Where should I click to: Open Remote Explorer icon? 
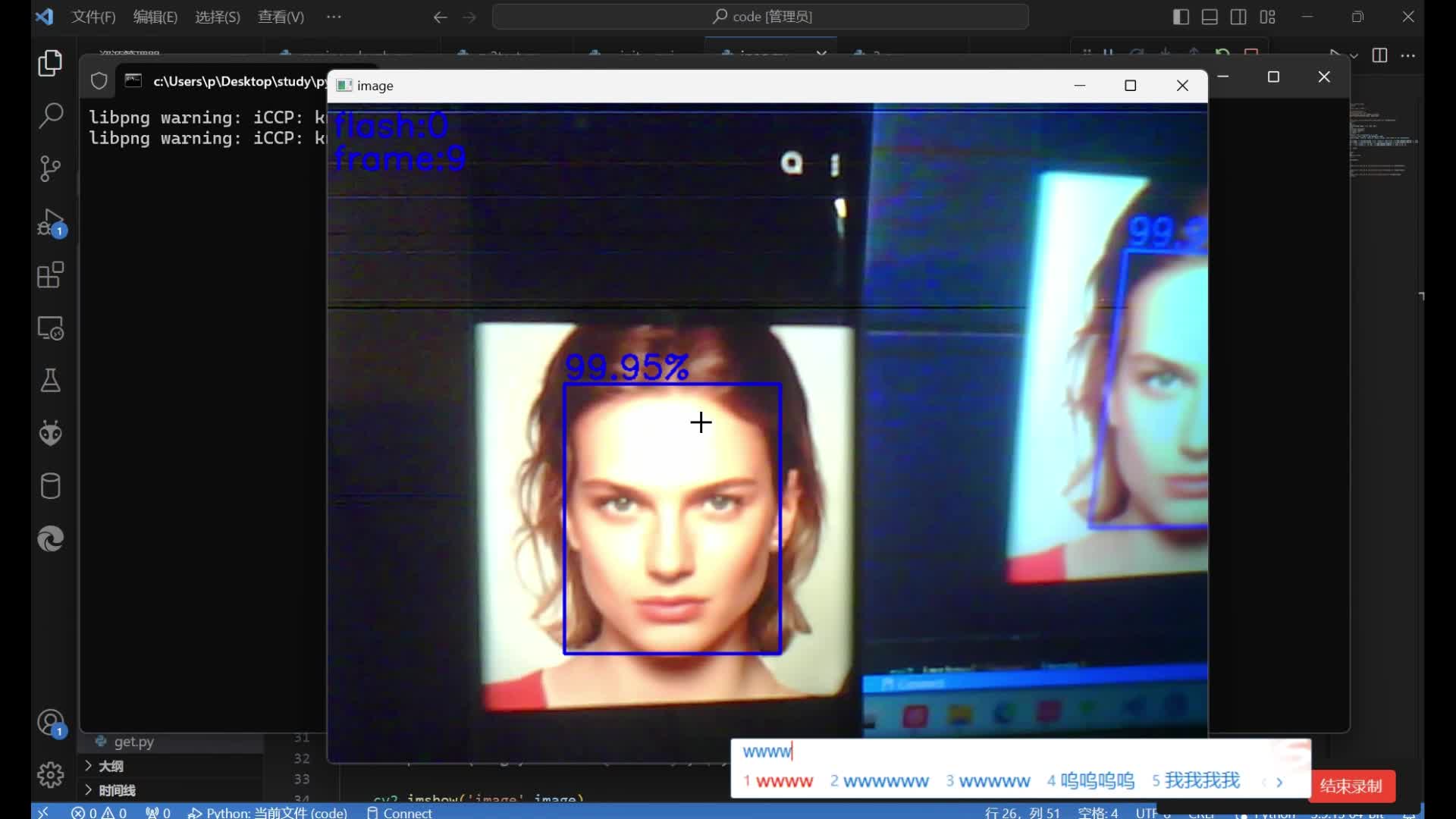[50, 328]
